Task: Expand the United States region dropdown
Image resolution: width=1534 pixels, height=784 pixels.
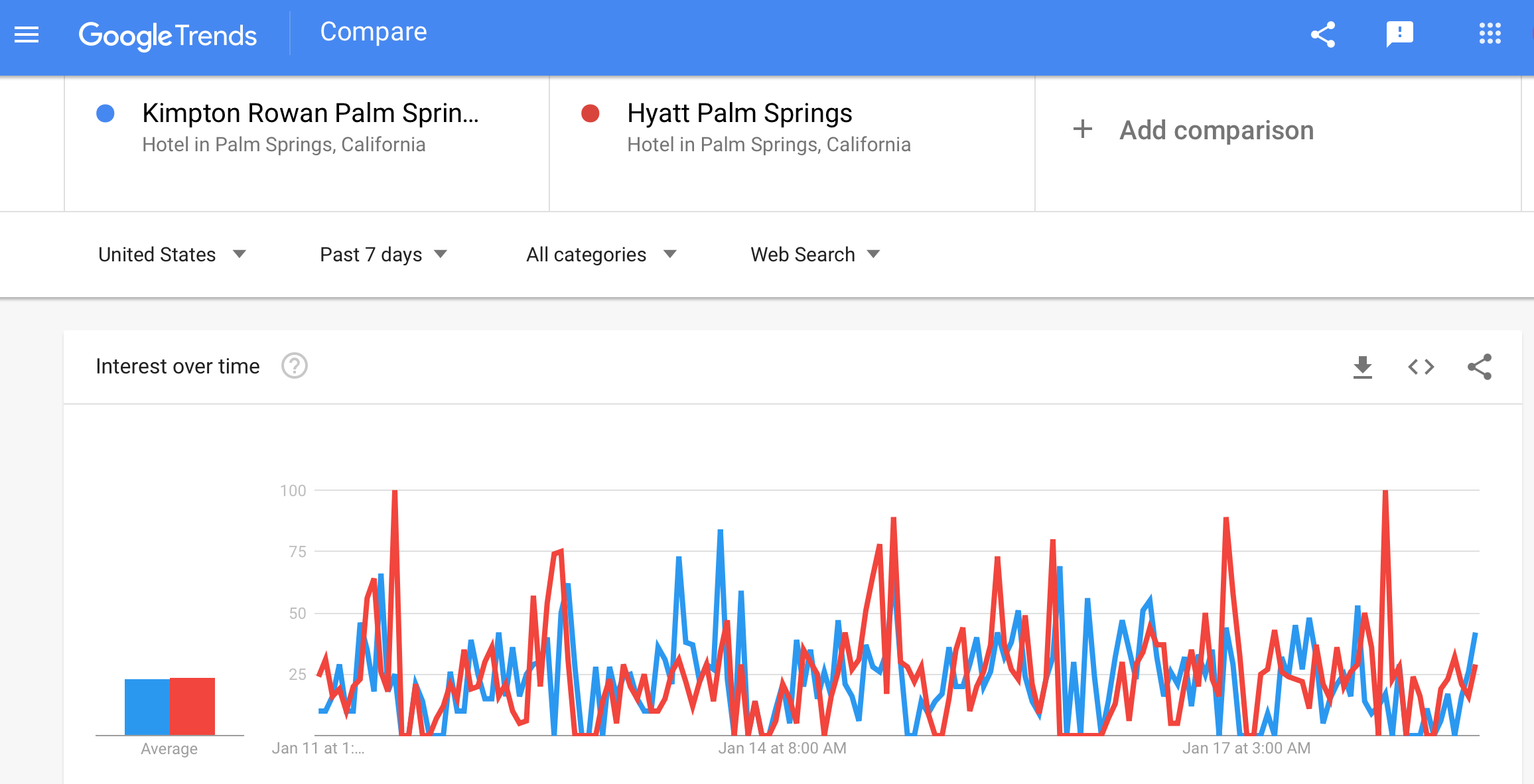Action: pos(172,255)
